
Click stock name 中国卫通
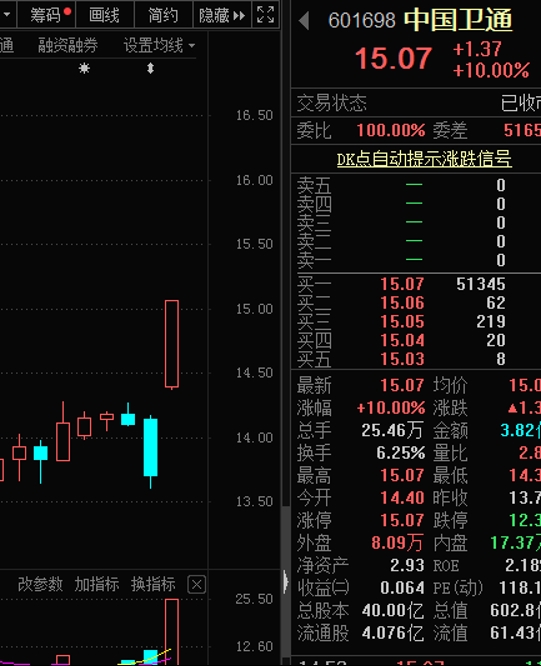(x=458, y=20)
